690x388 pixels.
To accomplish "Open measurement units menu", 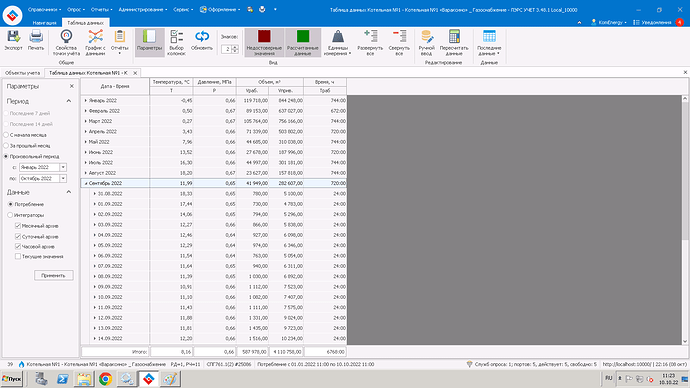I will pyautogui.click(x=338, y=43).
